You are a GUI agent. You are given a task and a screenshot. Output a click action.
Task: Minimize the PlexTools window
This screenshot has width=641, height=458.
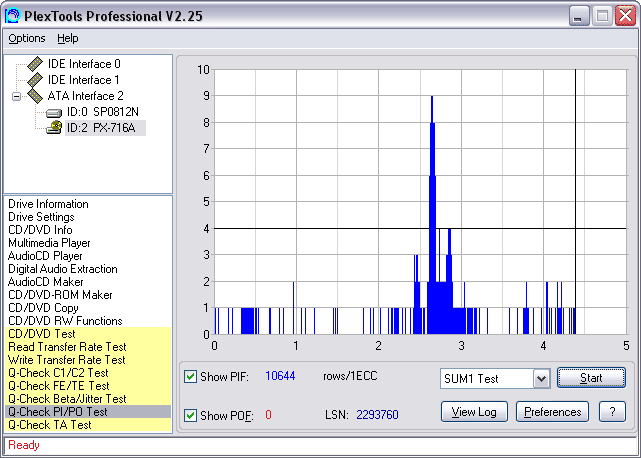[x=579, y=16]
